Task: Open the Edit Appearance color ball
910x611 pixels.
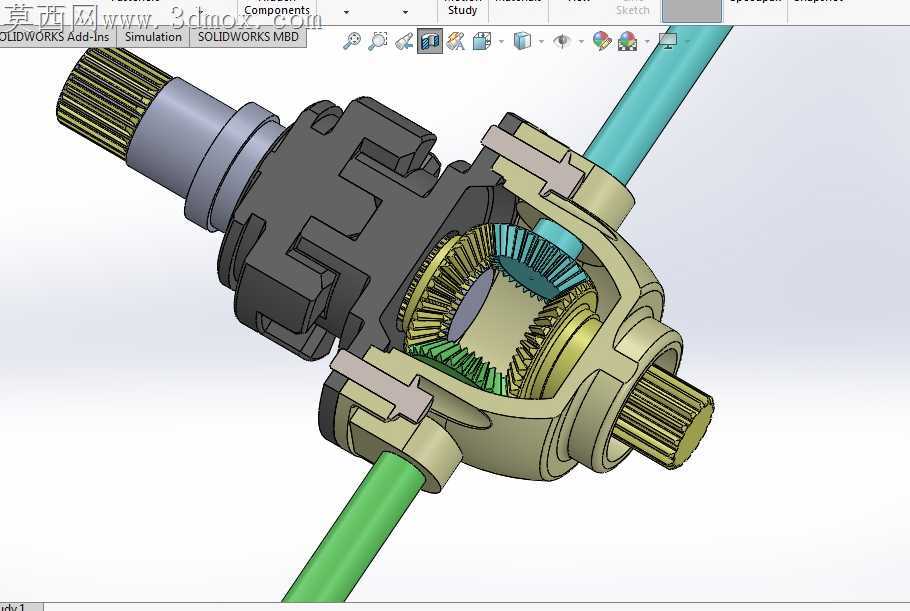Action: (x=602, y=41)
